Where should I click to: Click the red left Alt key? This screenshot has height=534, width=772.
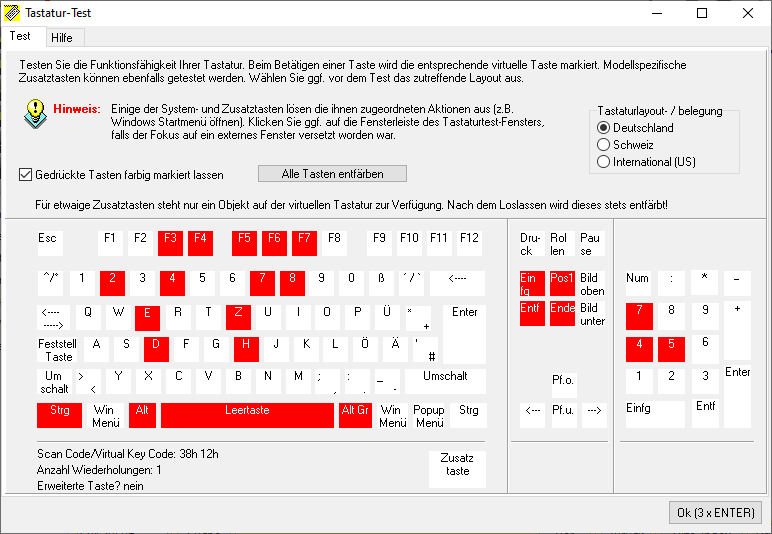[x=142, y=415]
